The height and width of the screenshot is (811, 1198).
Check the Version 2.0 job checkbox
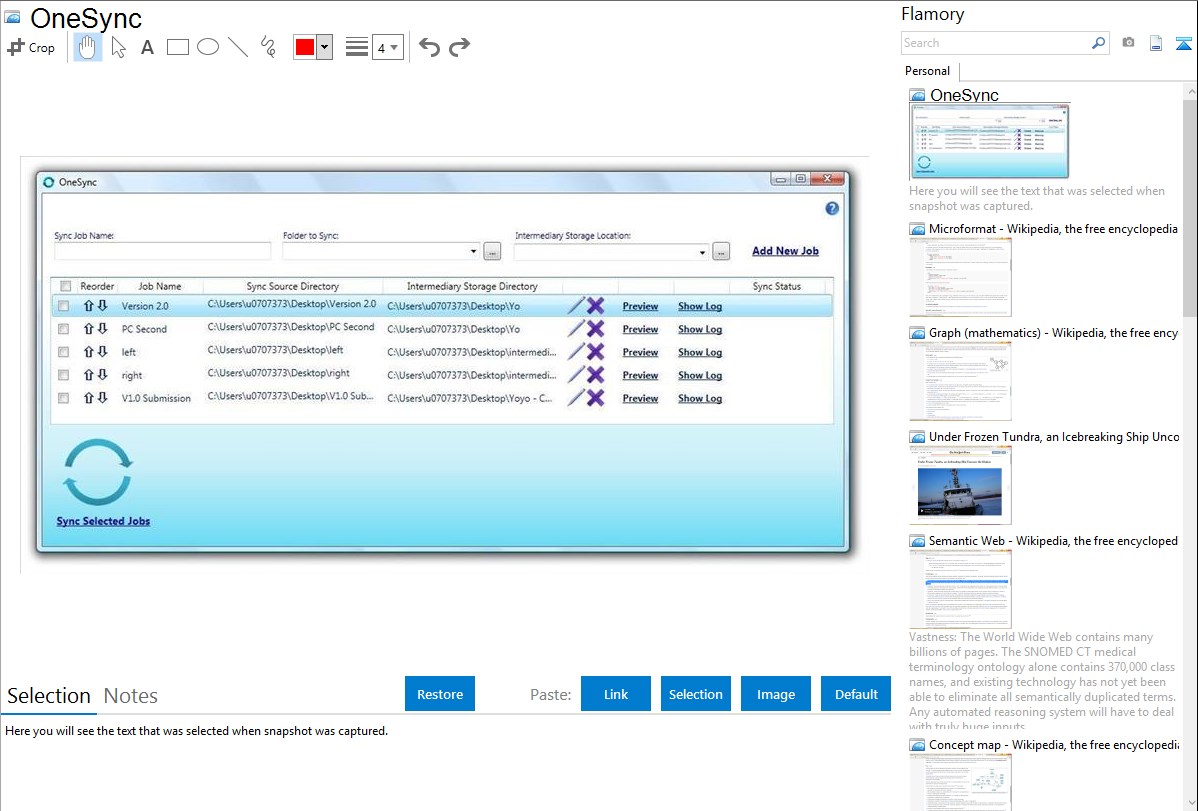pos(63,306)
